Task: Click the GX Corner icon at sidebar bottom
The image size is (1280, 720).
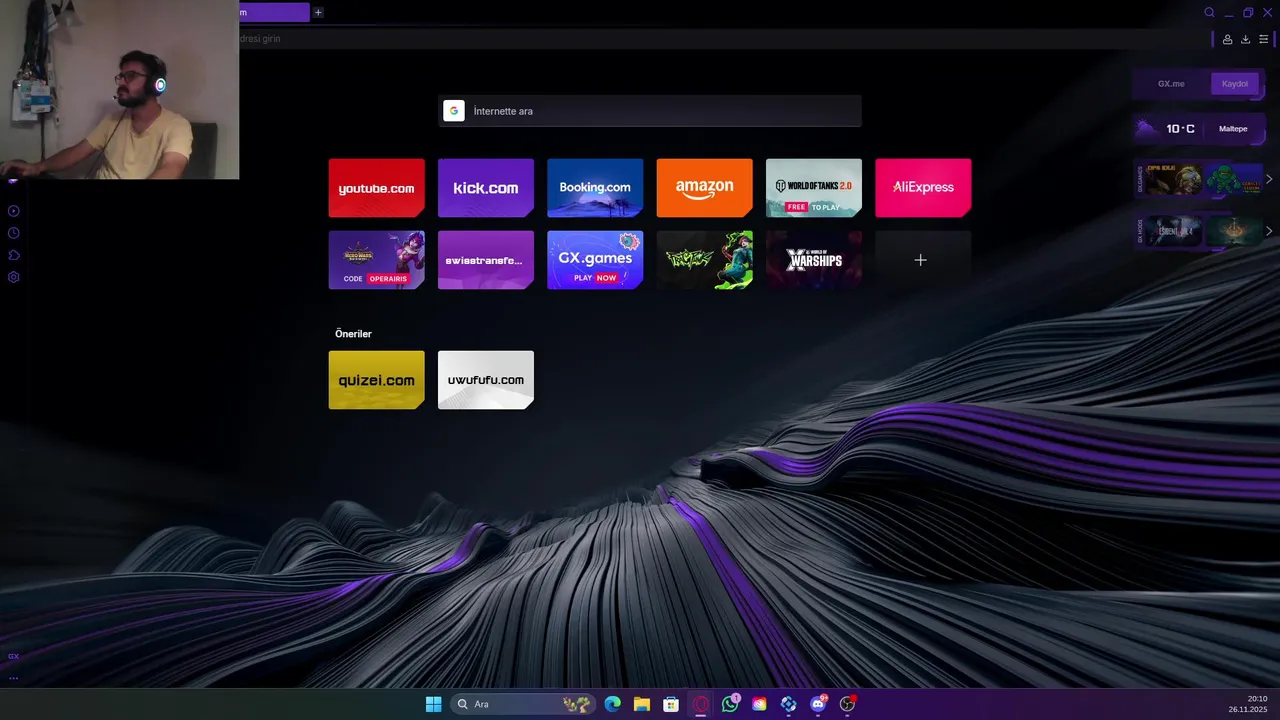Action: coord(13,656)
